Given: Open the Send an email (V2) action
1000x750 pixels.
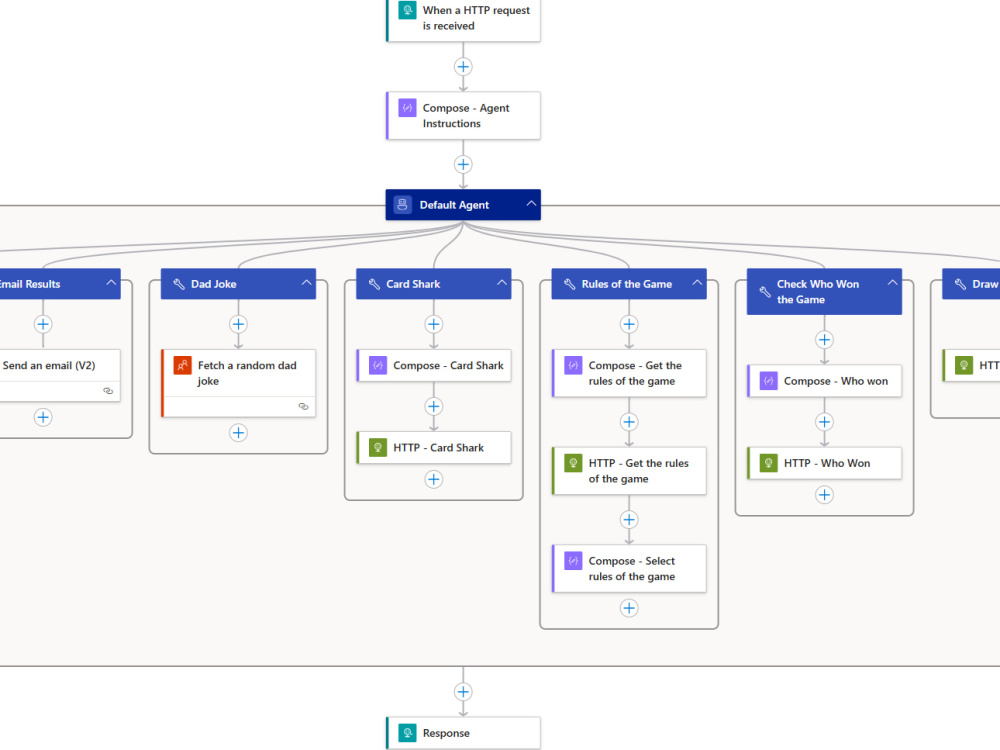Looking at the screenshot, I should pyautogui.click(x=60, y=375).
